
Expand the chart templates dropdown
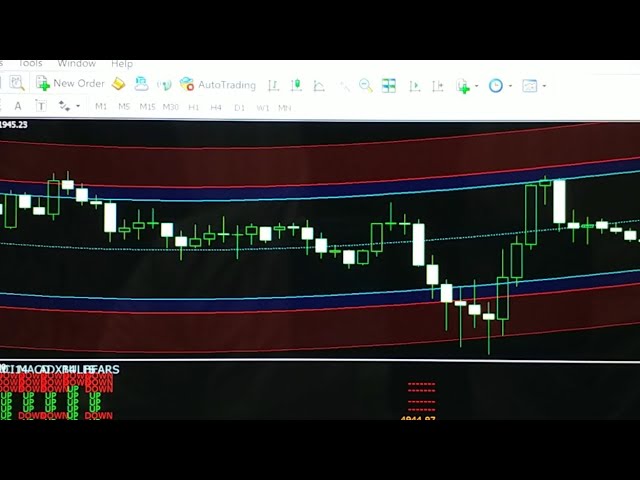[x=544, y=86]
